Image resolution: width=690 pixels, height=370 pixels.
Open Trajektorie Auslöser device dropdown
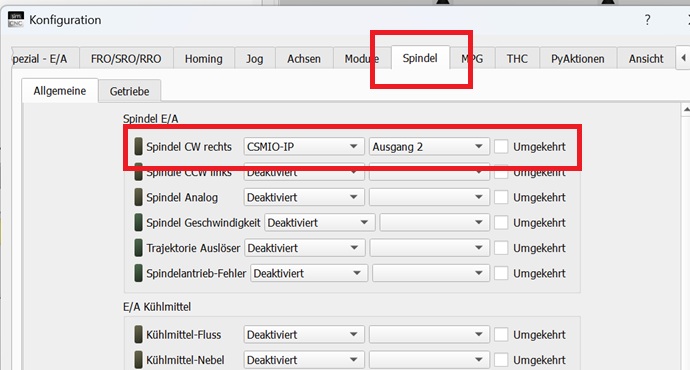pos(304,248)
